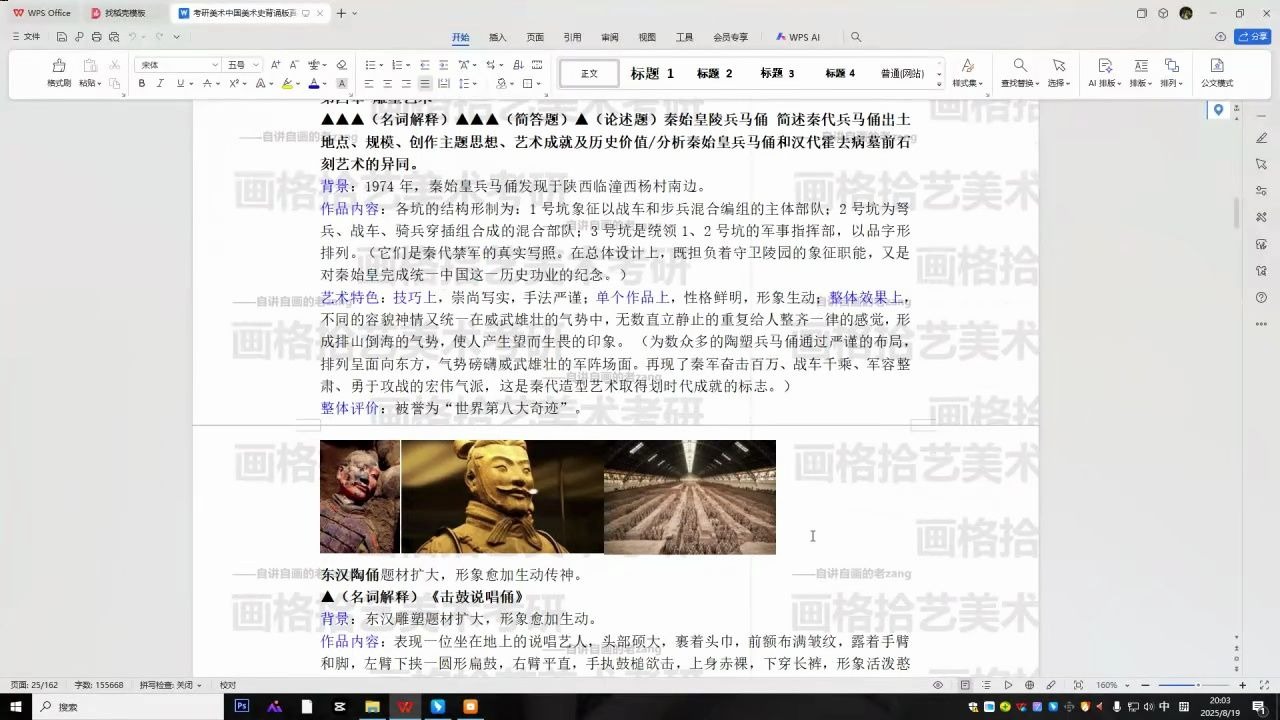Expand the quick access toolbar customize arrow
1280x720 pixels.
click(x=177, y=37)
